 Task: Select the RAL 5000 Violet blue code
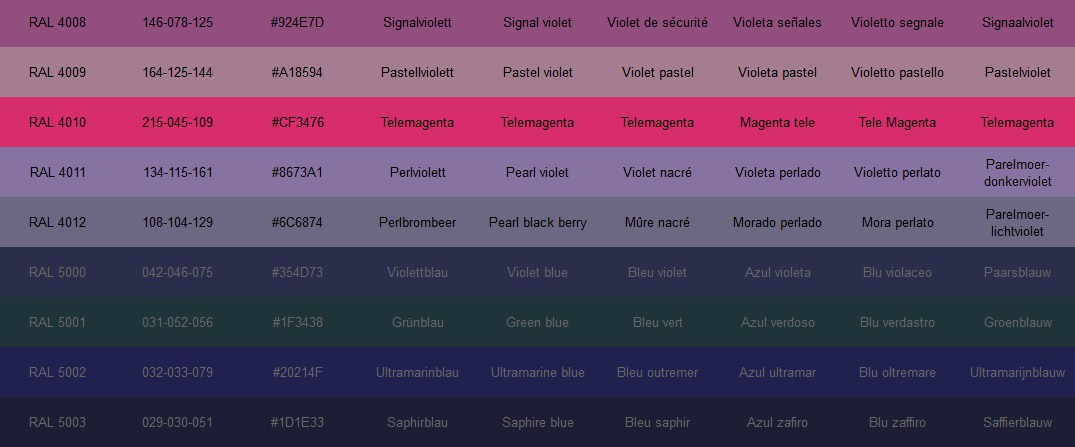click(57, 272)
